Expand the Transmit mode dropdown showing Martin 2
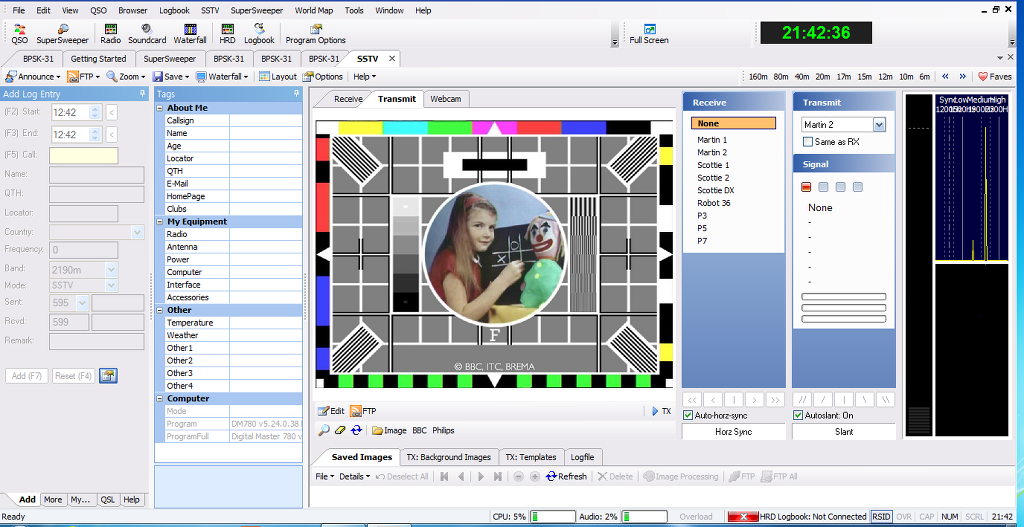 tap(879, 125)
